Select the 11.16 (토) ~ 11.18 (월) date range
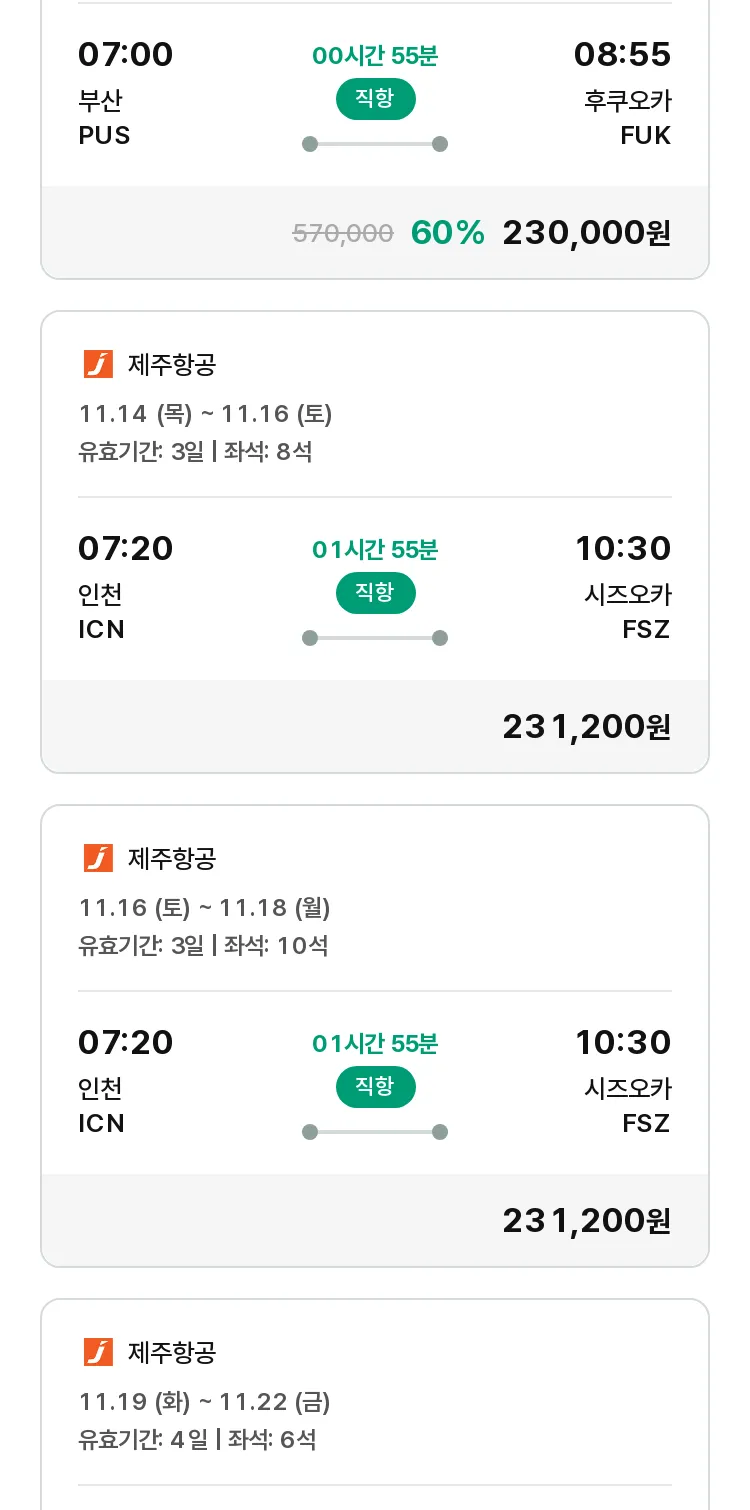The image size is (750, 1510). (204, 908)
